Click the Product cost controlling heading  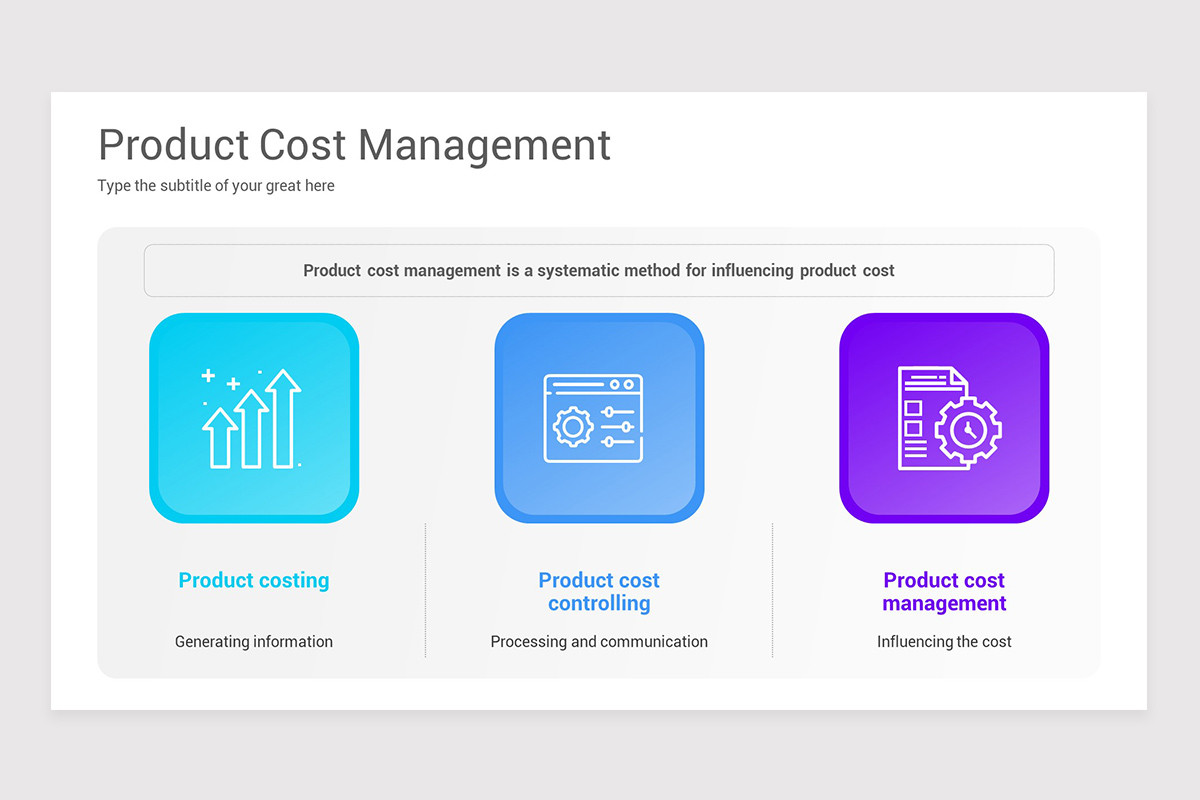(598, 592)
